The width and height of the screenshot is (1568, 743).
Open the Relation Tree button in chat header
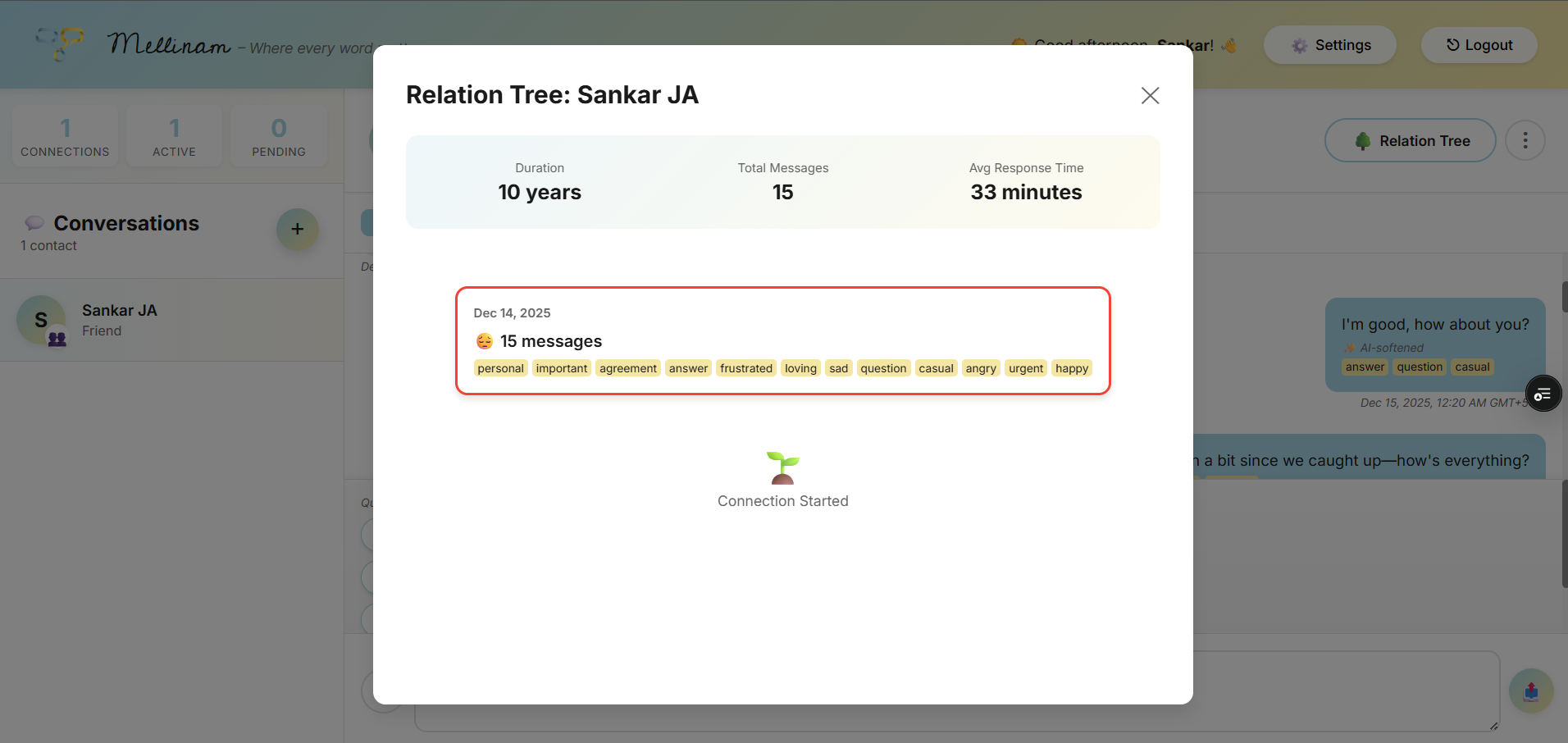coord(1410,141)
